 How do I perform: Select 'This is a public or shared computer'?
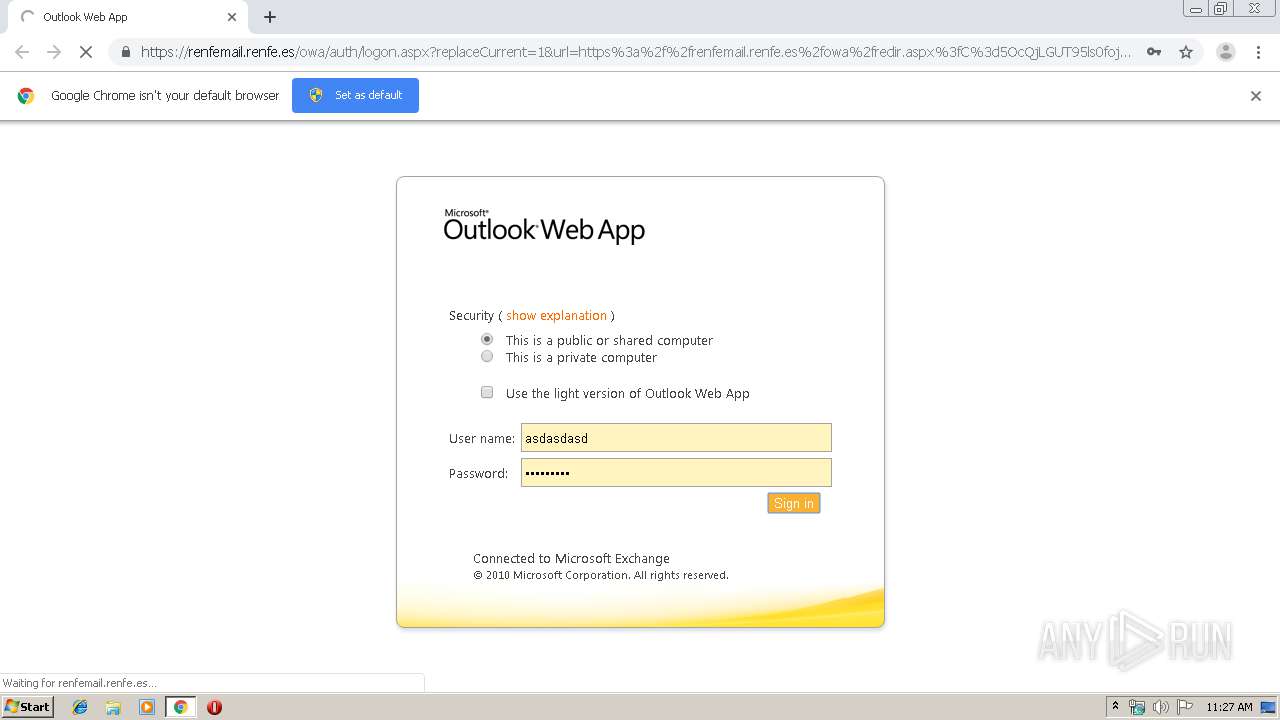click(487, 340)
